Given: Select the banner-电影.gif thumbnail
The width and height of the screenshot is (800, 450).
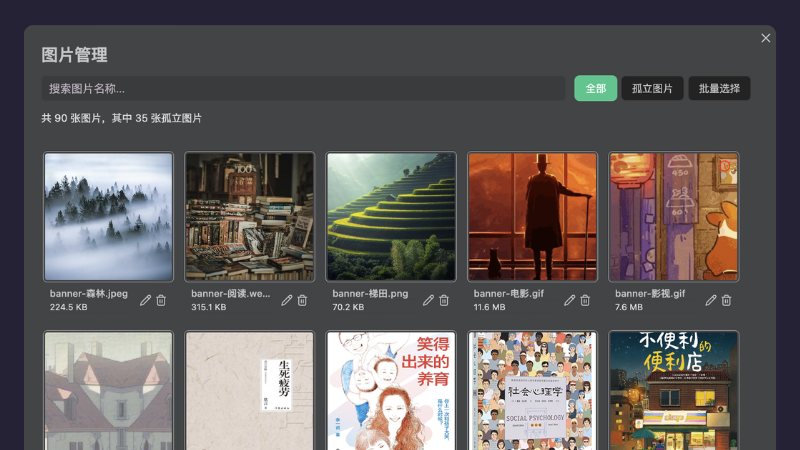Looking at the screenshot, I should click(x=532, y=216).
